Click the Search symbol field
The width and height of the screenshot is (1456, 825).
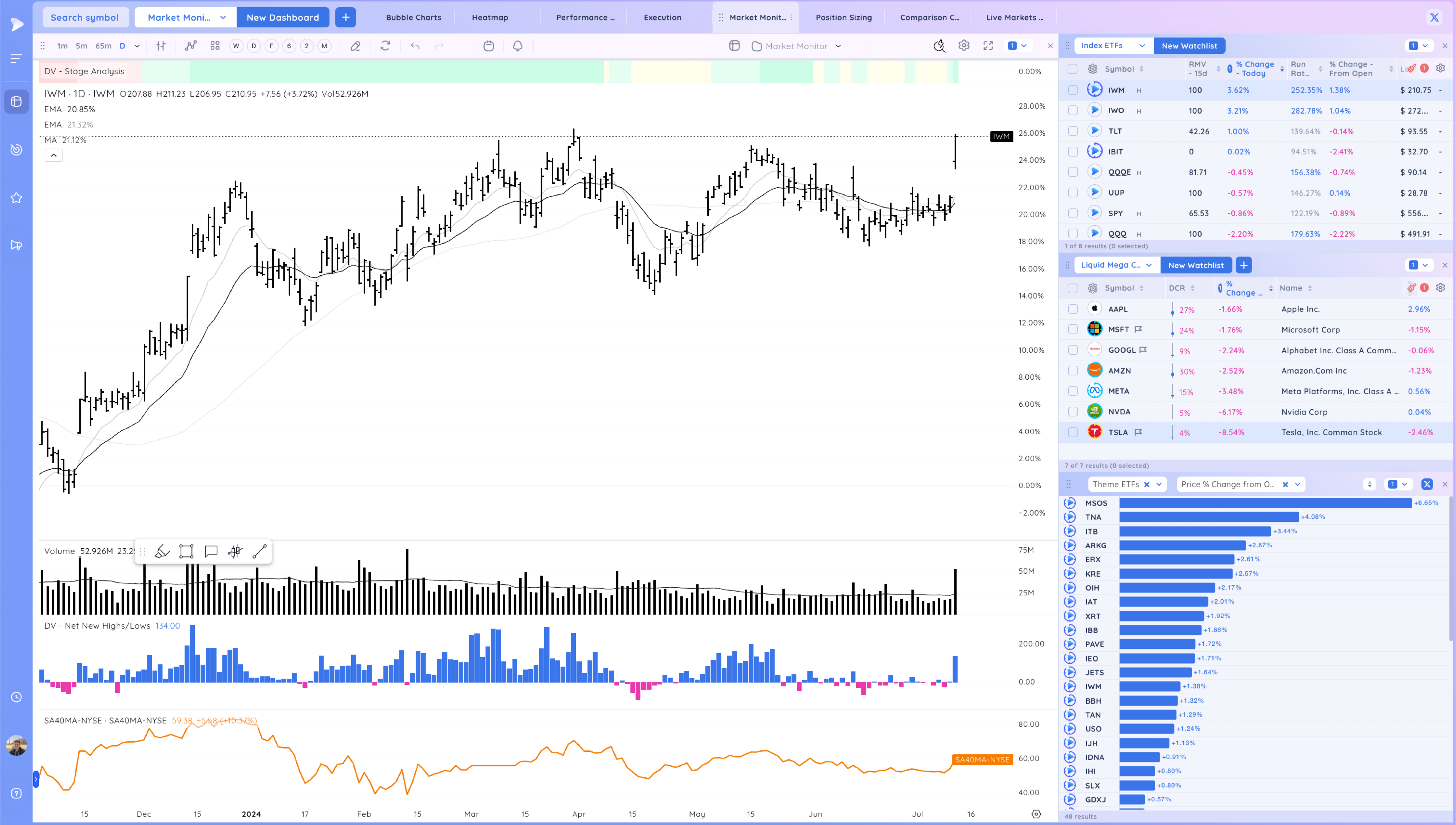[85, 17]
